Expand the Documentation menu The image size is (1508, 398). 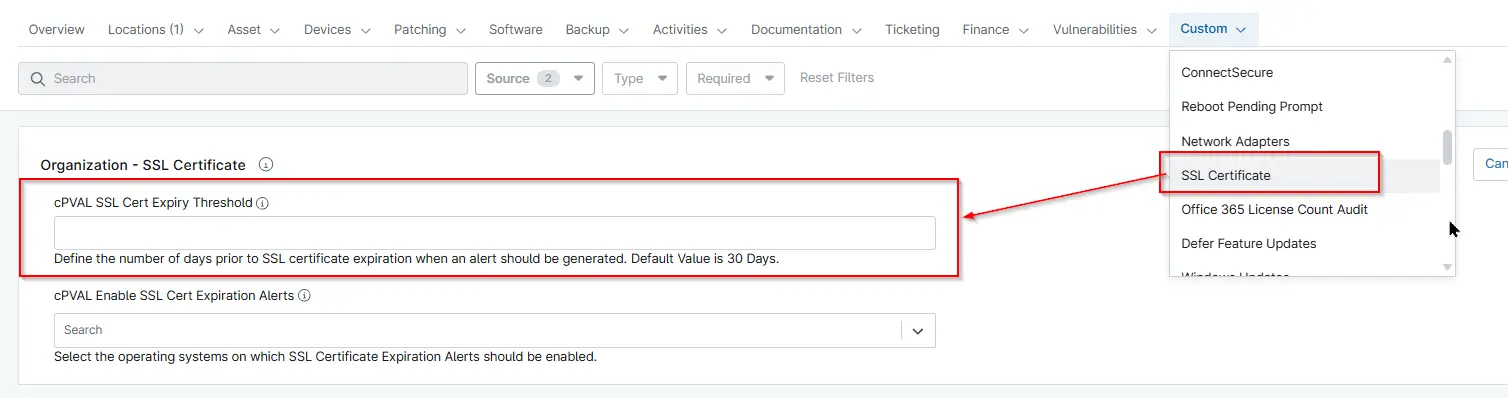pos(806,29)
